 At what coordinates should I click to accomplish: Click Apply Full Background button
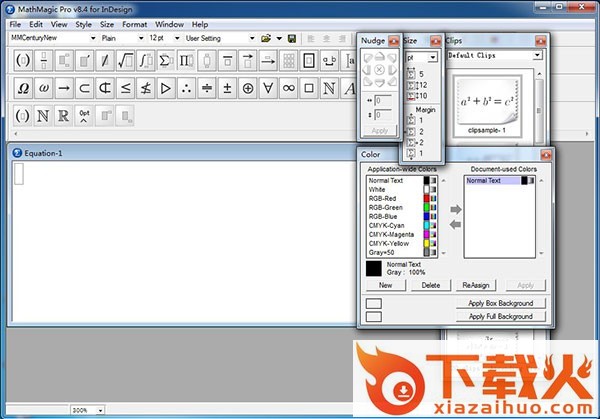click(501, 316)
